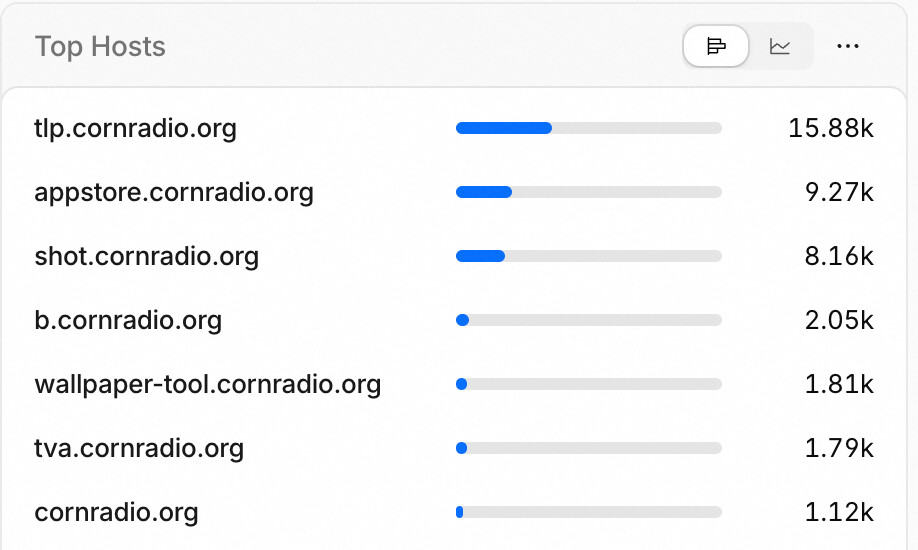
Task: Click the appstore.cornradio.org usage bar
Action: pyautogui.click(x=588, y=192)
